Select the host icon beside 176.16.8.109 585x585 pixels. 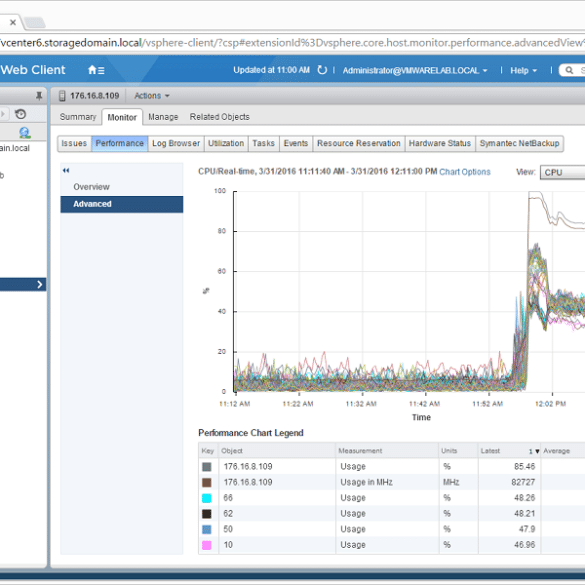point(62,96)
